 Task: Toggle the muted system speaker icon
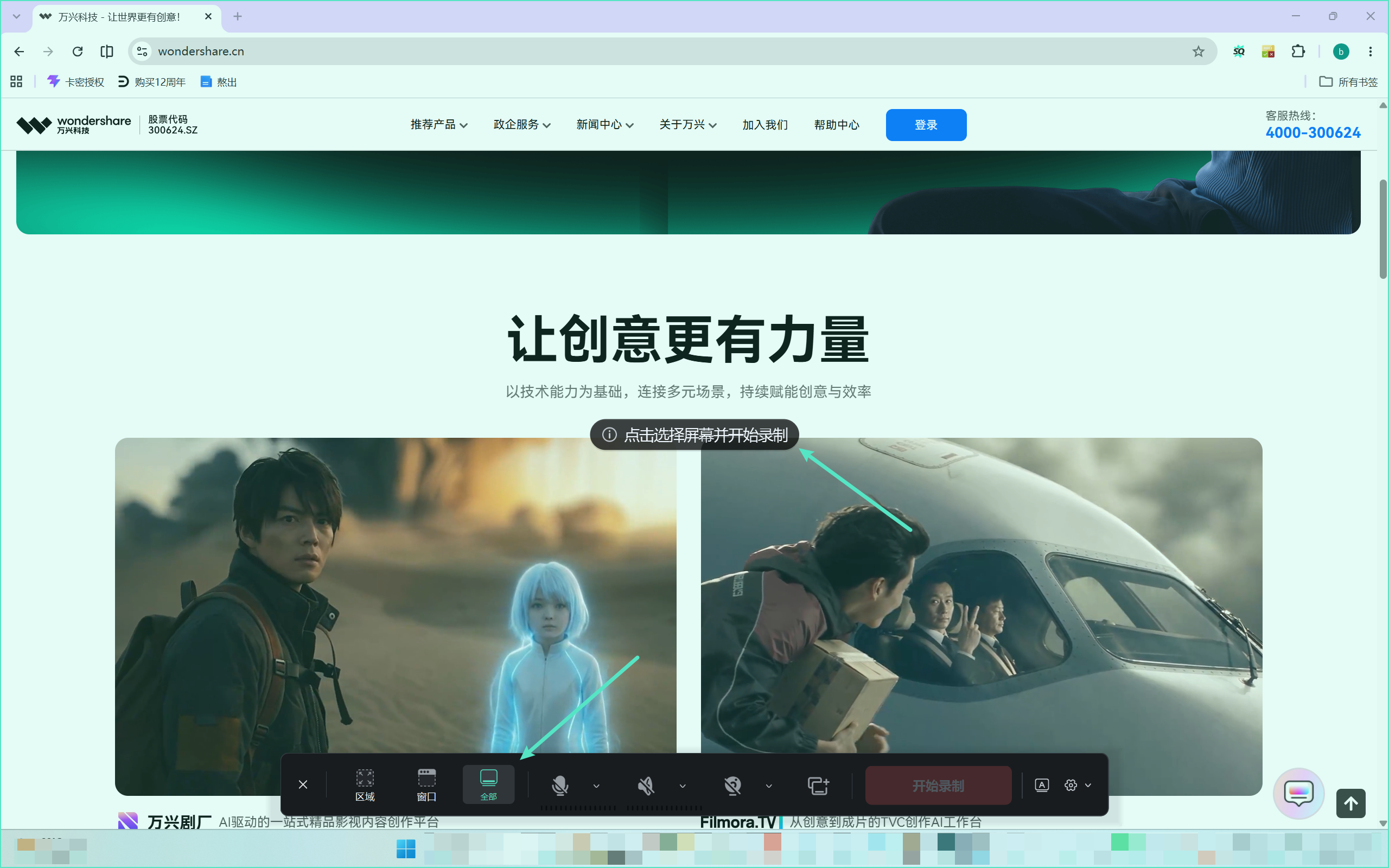click(646, 785)
